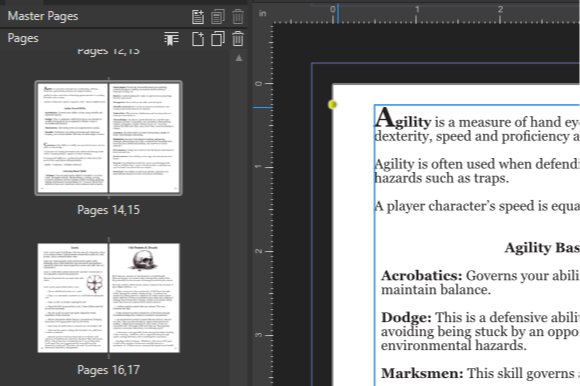The image size is (580, 386).
Task: Click the text 'environmental hazards.'
Action: 453,346
